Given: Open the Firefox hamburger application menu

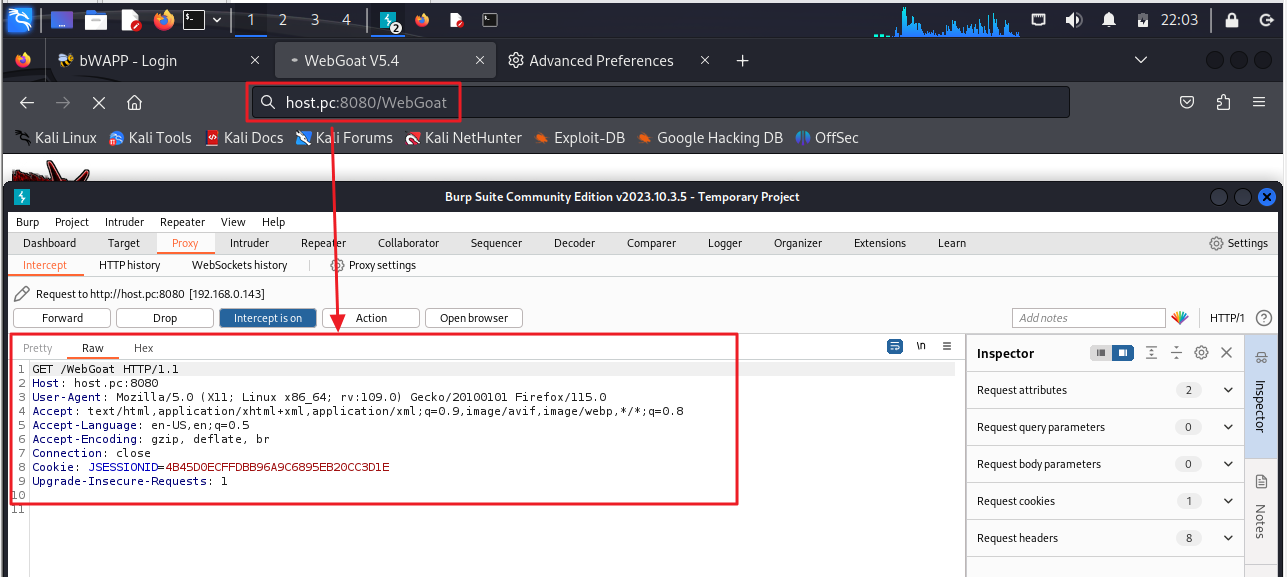Looking at the screenshot, I should point(1259,102).
